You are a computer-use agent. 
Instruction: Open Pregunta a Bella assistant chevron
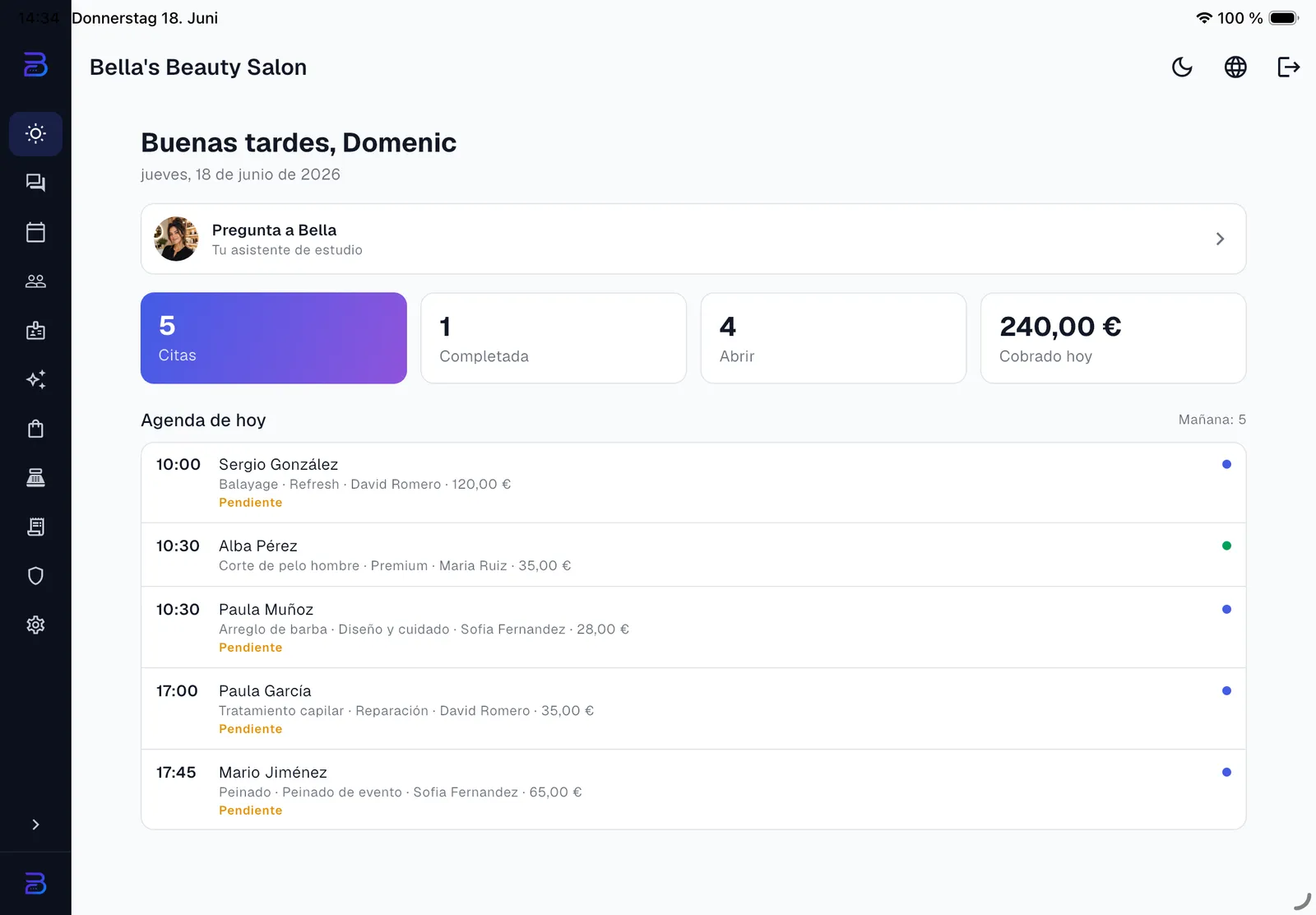click(x=1220, y=239)
